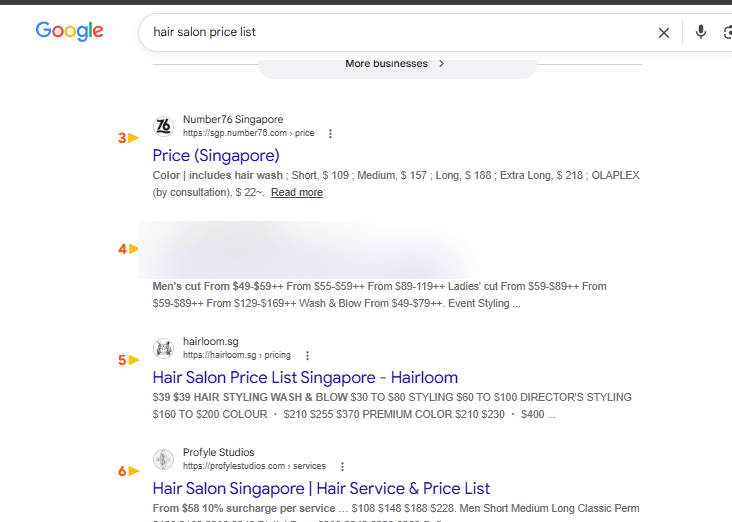This screenshot has width=732, height=522.
Task: Click Read more in Number76 snippet
Action: [297, 192]
